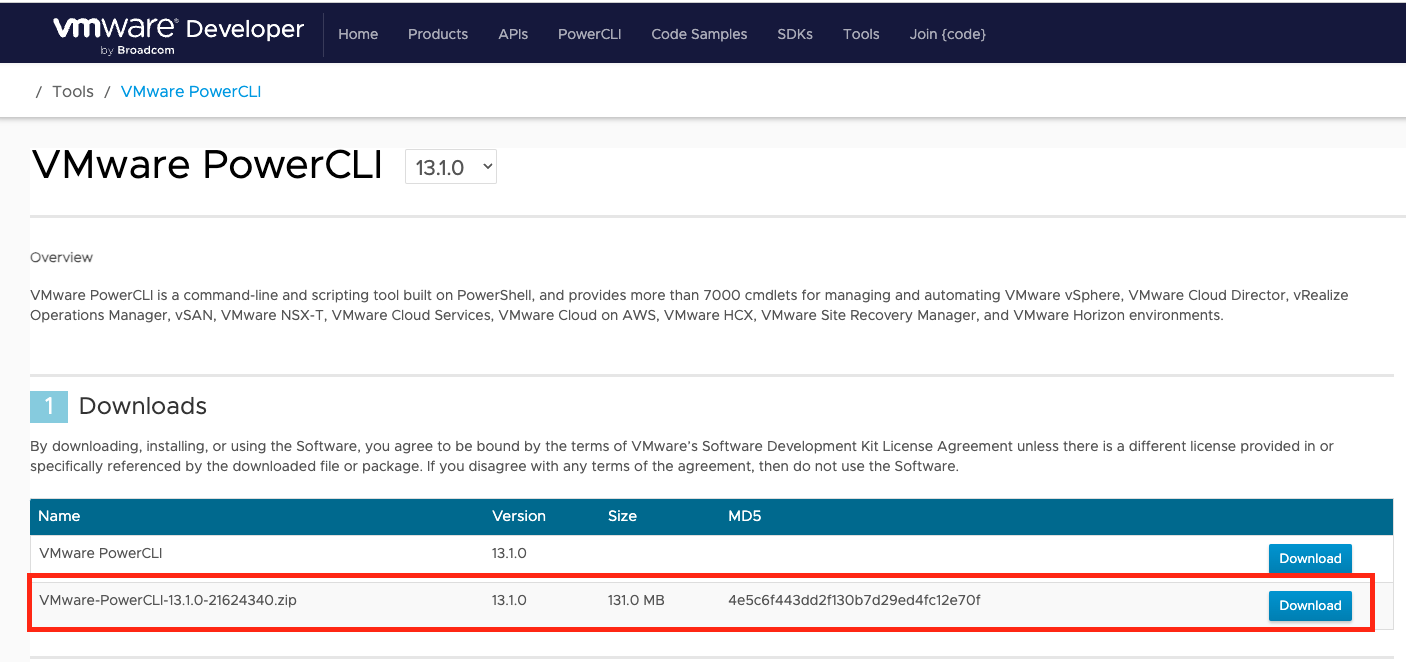Select the MD5 hash 4e5c6f443dd2f130b7d29ed4fc12e70f
This screenshot has width=1406, height=662.
(x=854, y=600)
